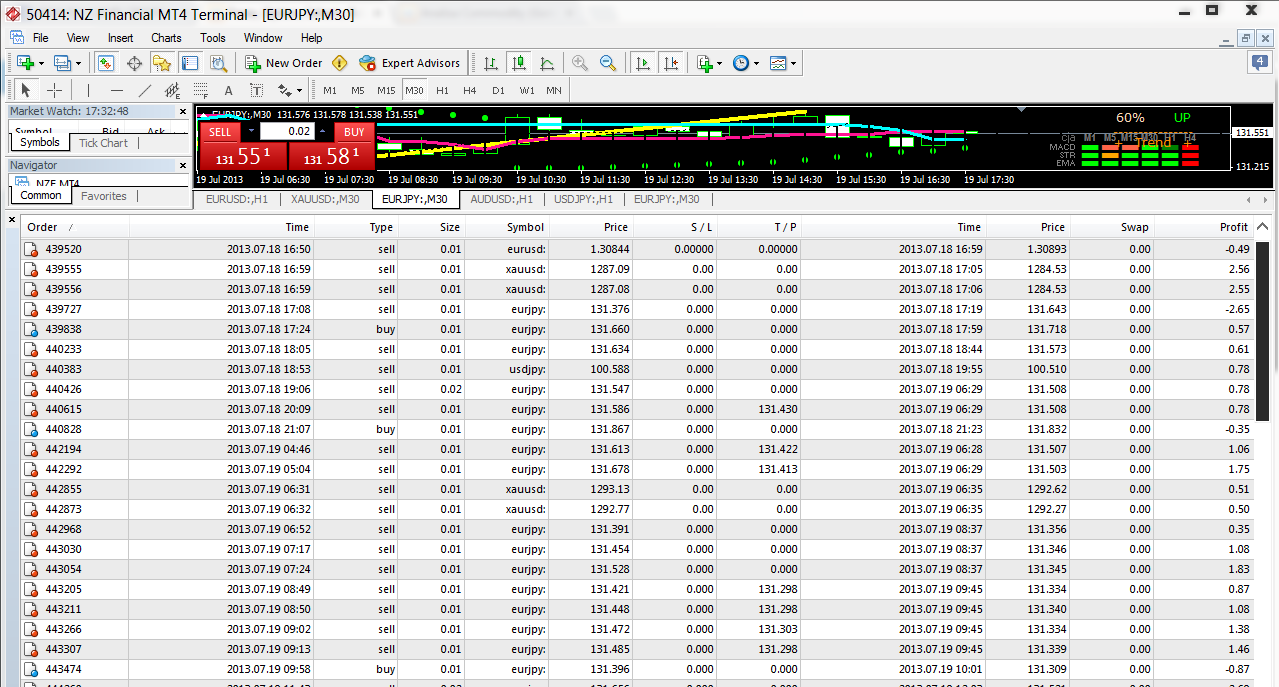1279x687 pixels.
Task: Select the Vertical Line tool
Action: point(89,90)
